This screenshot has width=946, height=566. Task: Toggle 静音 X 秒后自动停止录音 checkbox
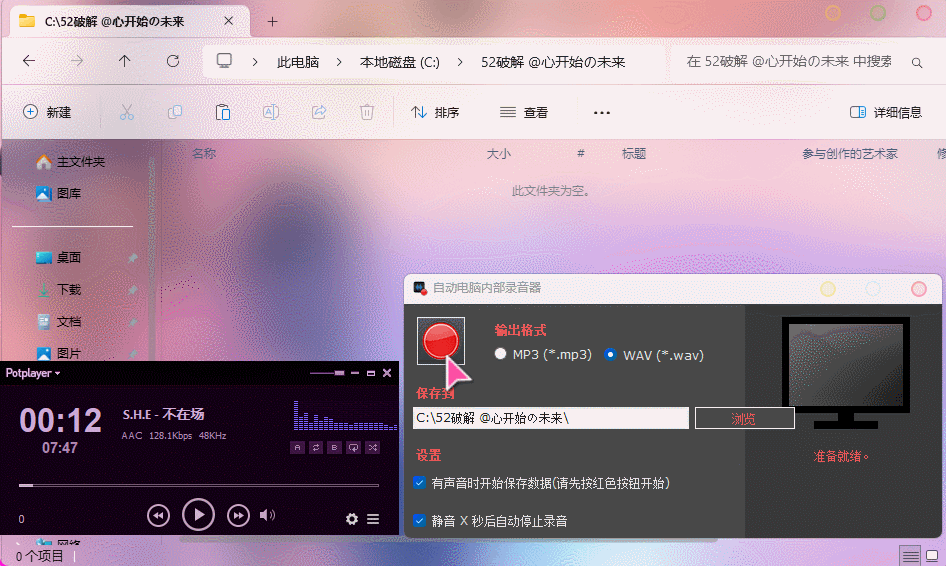point(420,520)
